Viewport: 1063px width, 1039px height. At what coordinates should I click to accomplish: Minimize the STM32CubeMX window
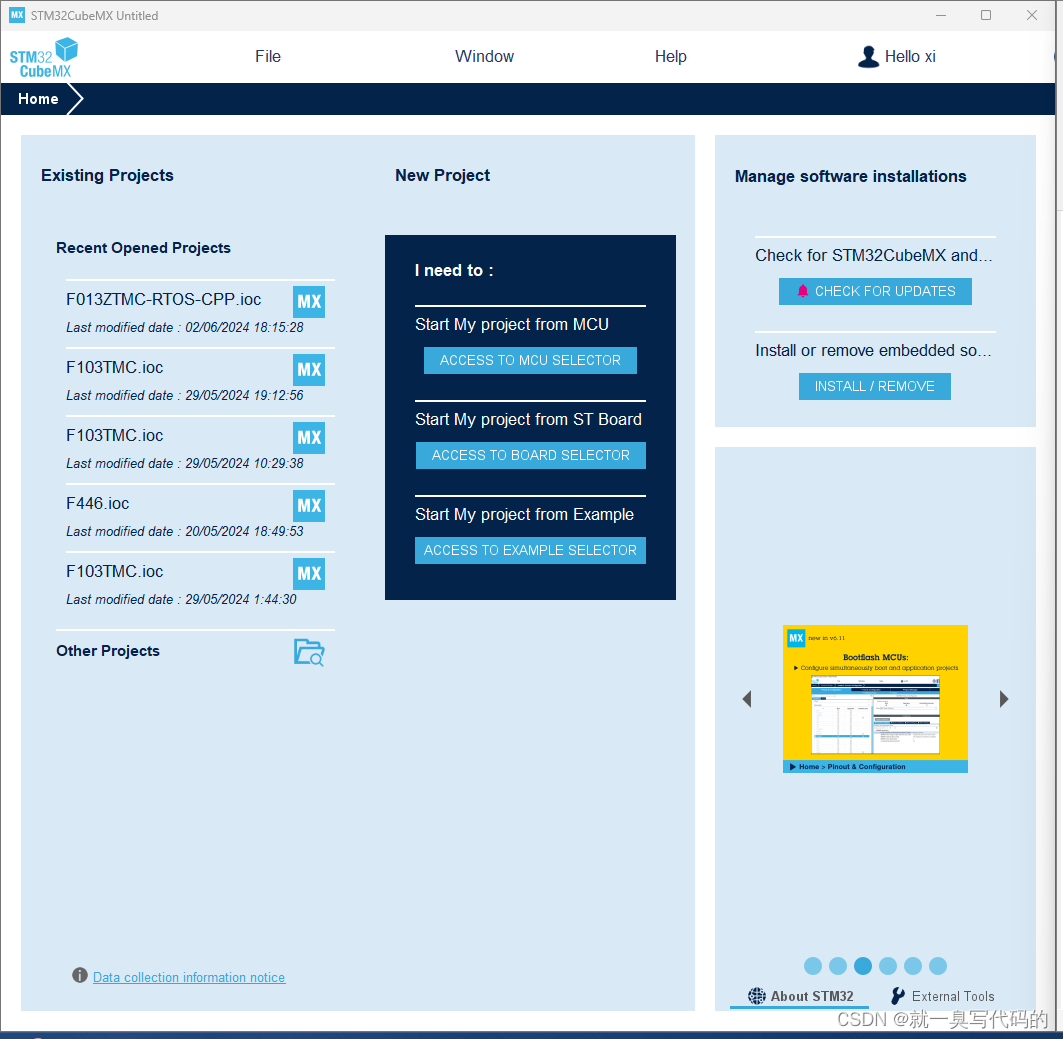941,15
